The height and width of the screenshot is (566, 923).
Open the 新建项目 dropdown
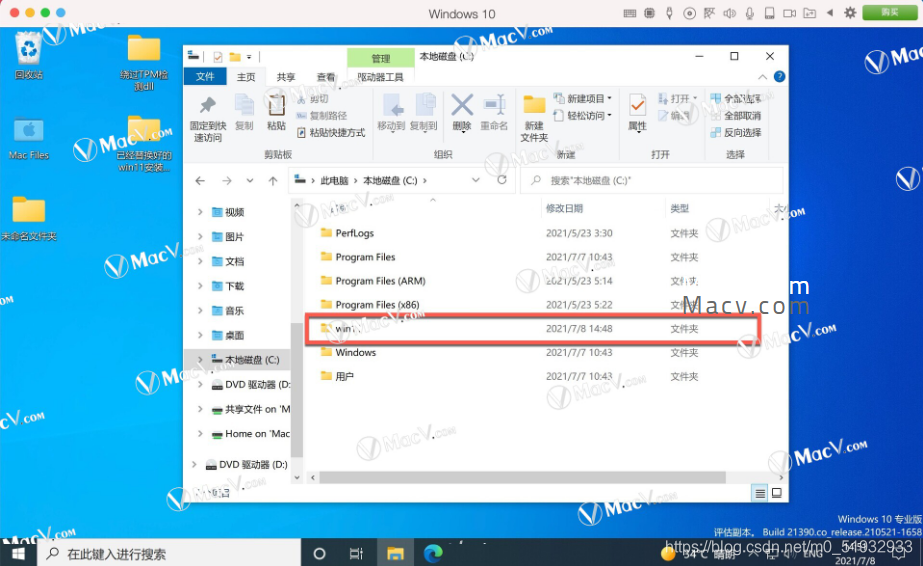pos(583,98)
